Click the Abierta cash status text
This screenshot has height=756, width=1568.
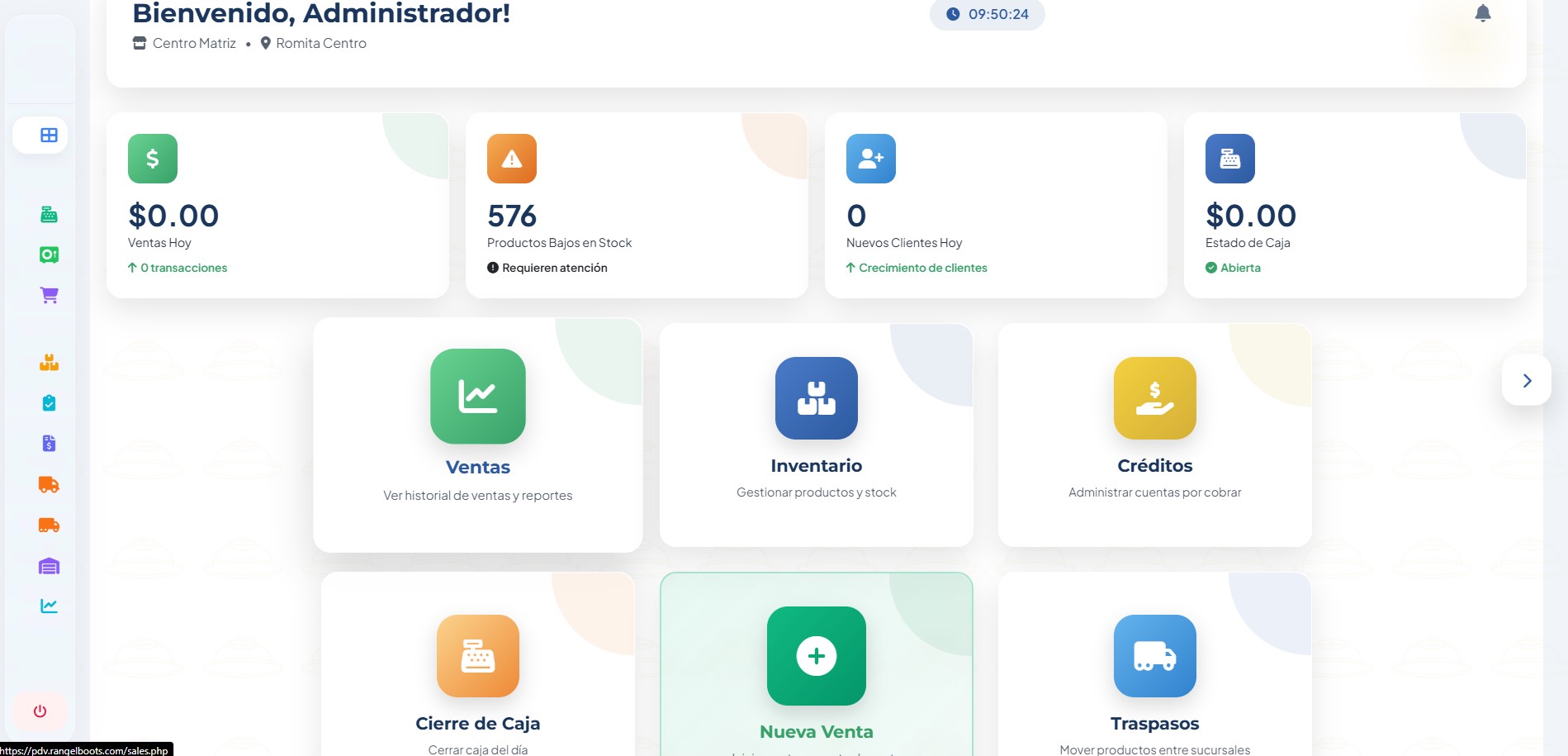[x=1240, y=268]
